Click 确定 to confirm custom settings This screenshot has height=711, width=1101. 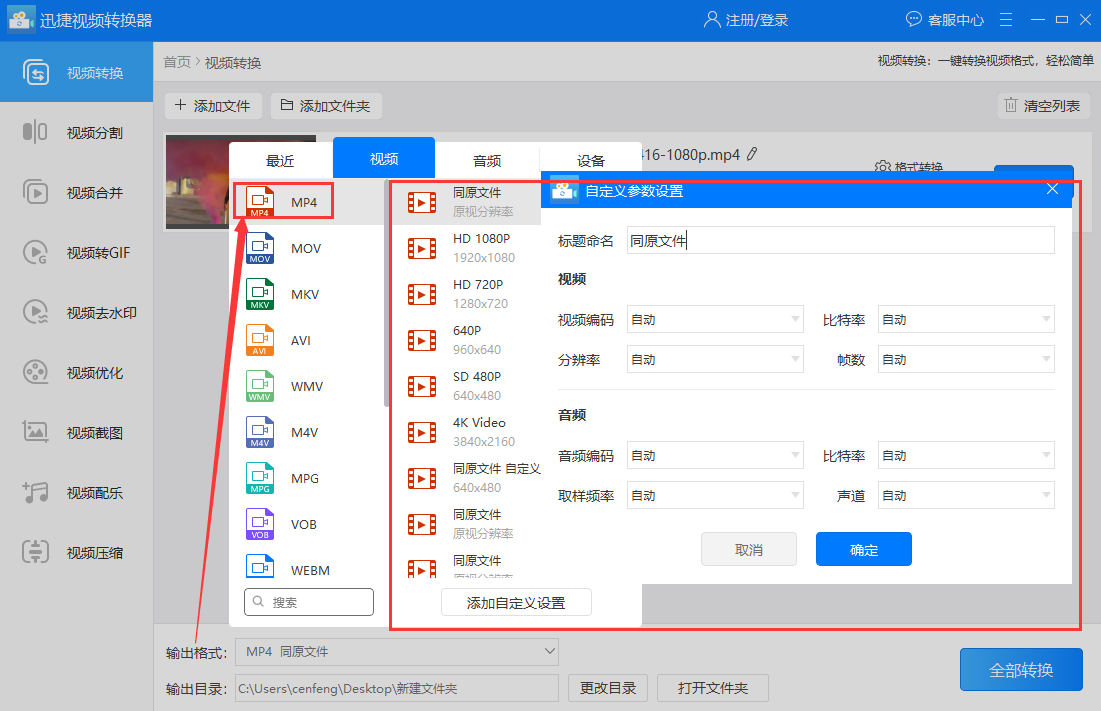pos(864,550)
